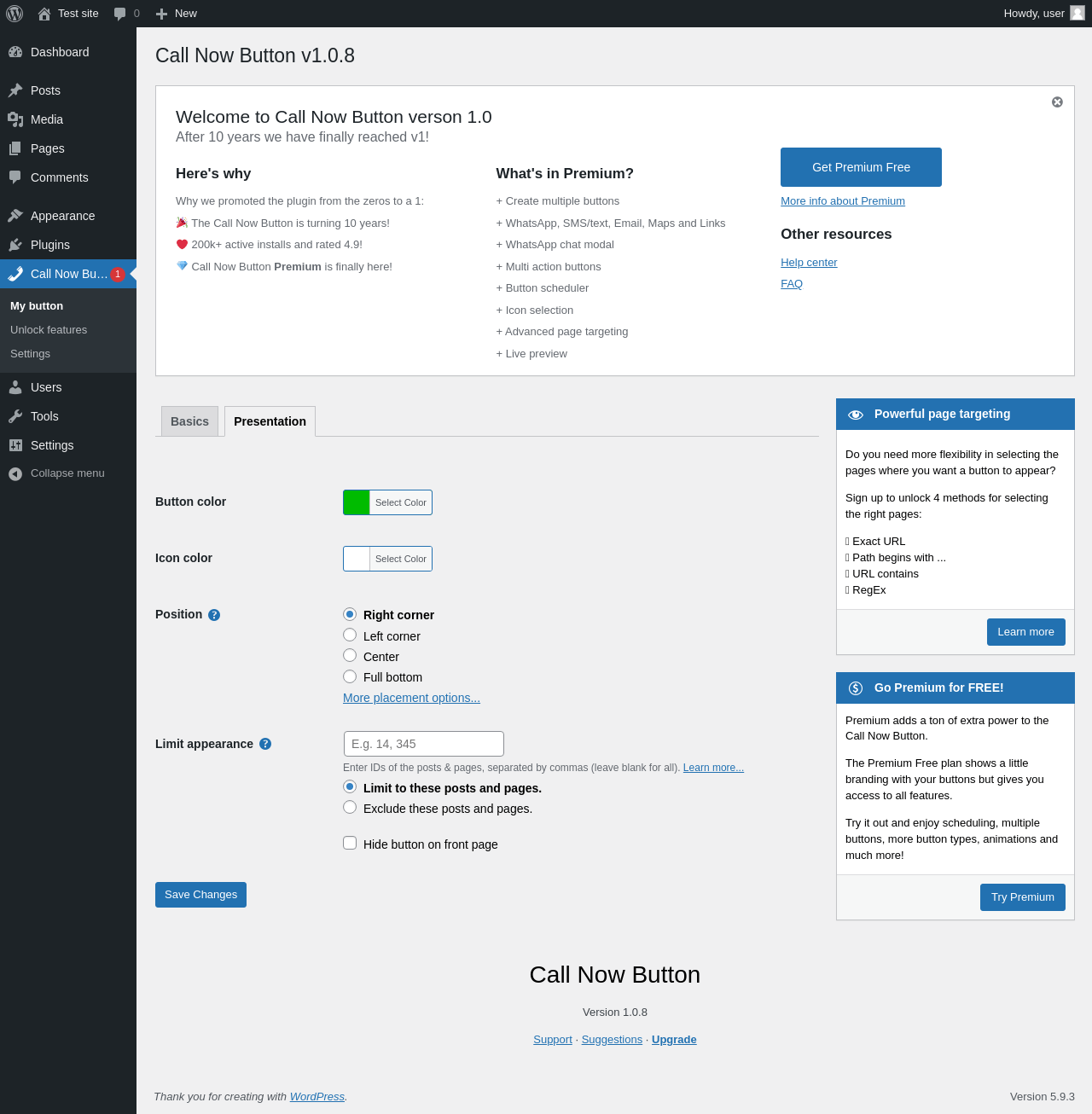
Task: Open the Button color Select Color picker
Action: 387,502
